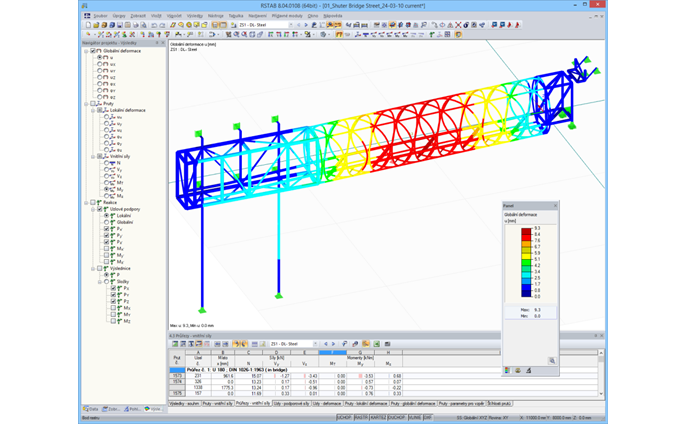This screenshot has height=424, width=686.
Task: Click the microscope-like filter icon at Panel bottom
Action: point(528,370)
